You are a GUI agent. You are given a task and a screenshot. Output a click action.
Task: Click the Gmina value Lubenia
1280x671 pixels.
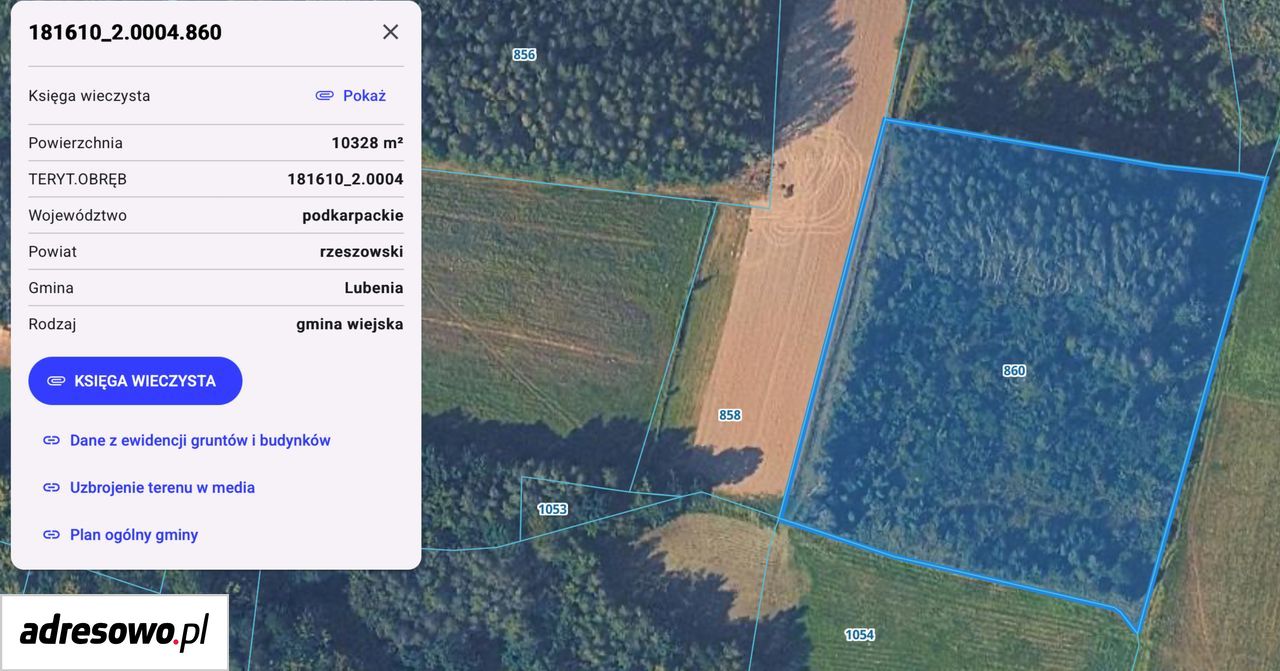pos(374,288)
